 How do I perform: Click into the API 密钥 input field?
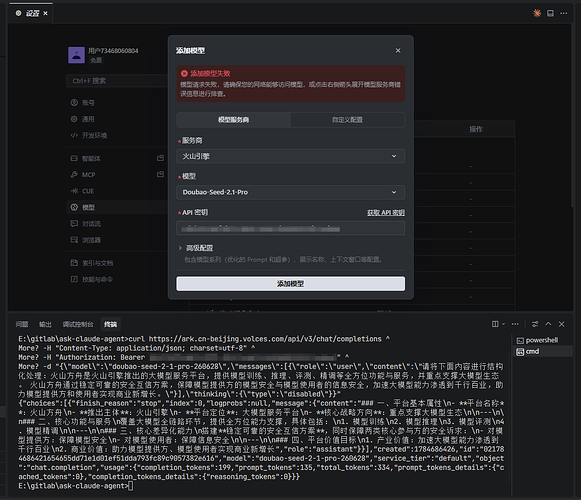290,228
